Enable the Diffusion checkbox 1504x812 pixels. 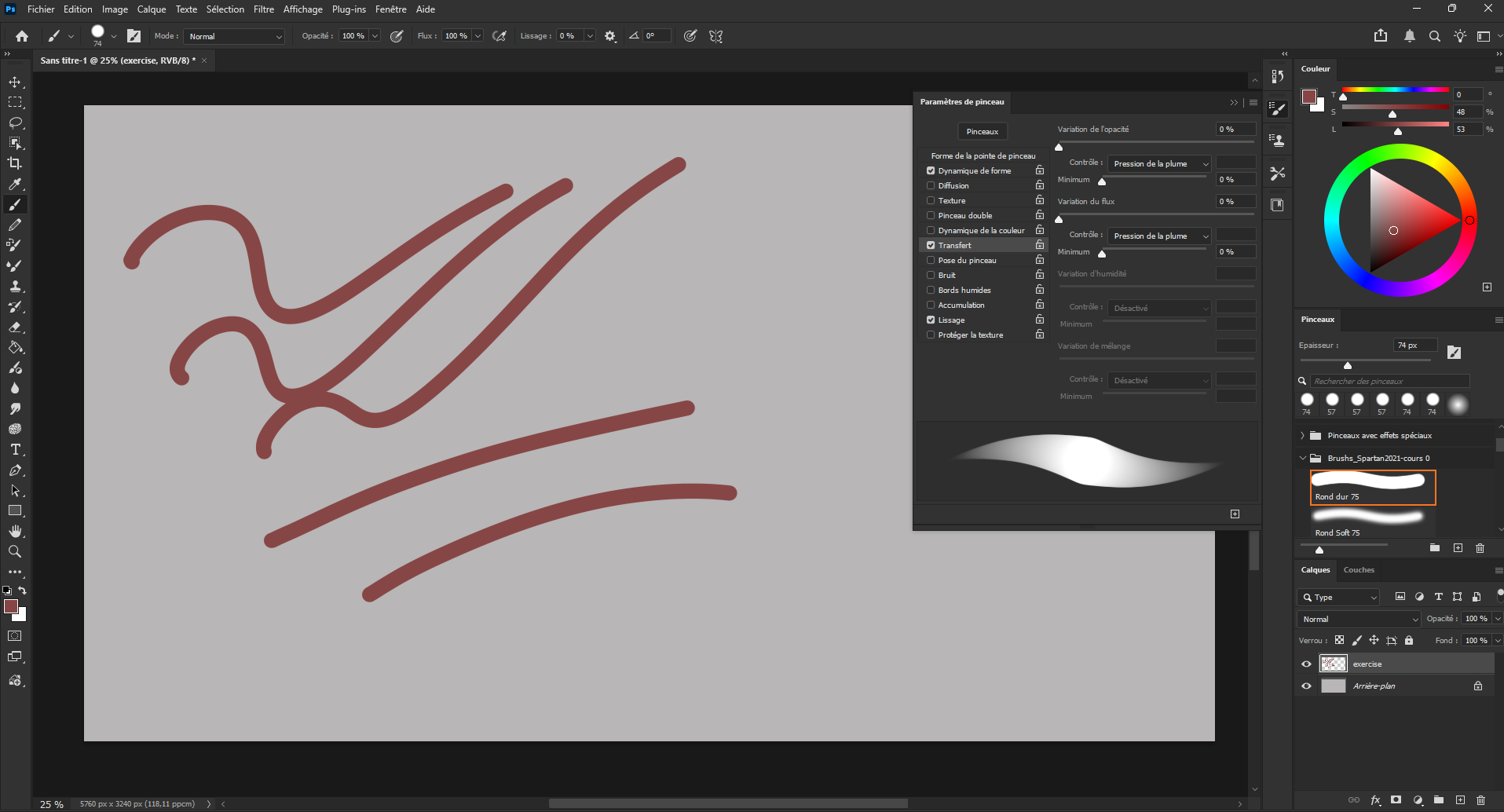click(x=931, y=186)
